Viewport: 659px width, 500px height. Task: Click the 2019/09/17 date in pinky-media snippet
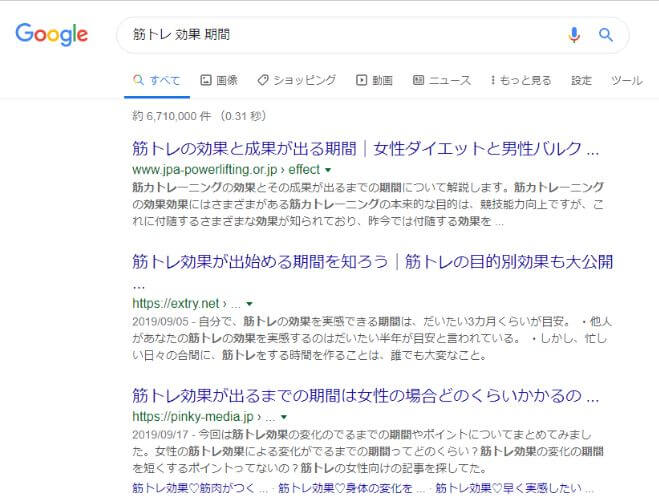[x=160, y=434]
